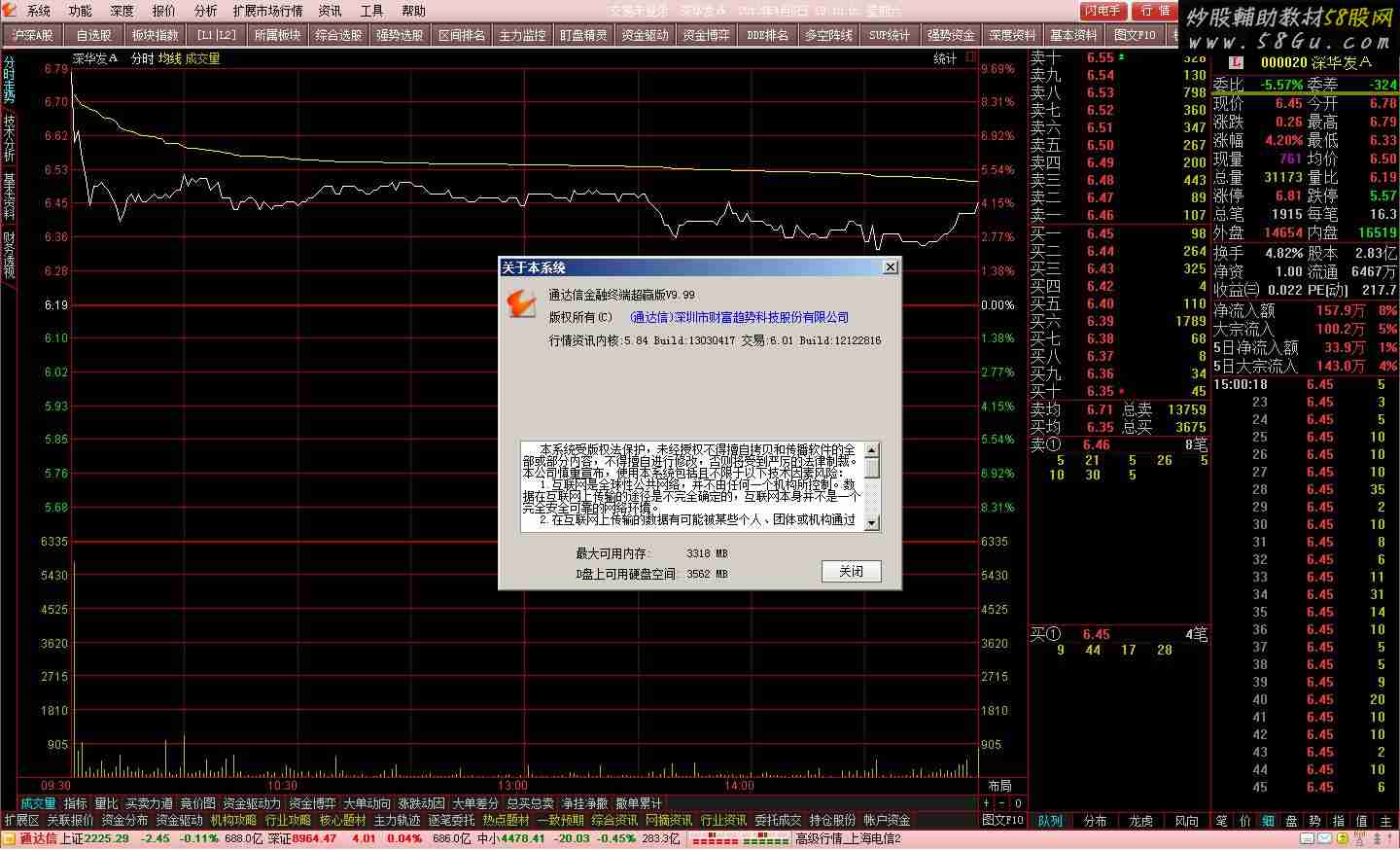Image resolution: width=1400 pixels, height=850 pixels.
Task: Switch to 财务透视 vertical side tab
Action: click(9, 254)
